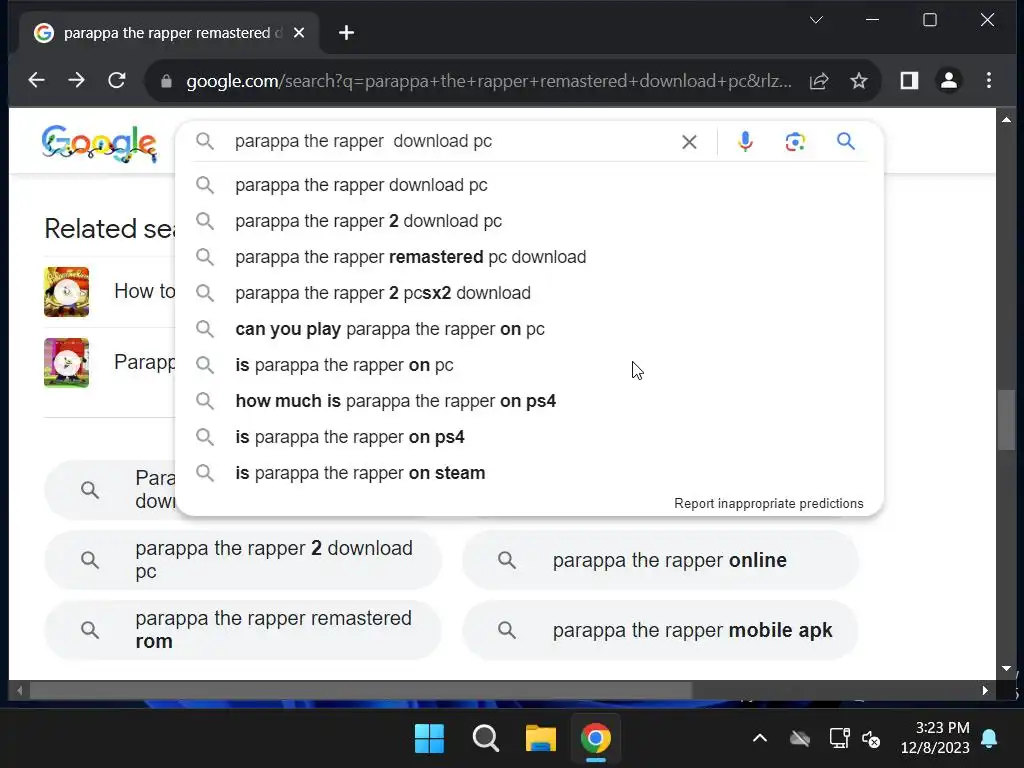Open Windows taskbar search
Image resolution: width=1024 pixels, height=768 pixels.
485,739
